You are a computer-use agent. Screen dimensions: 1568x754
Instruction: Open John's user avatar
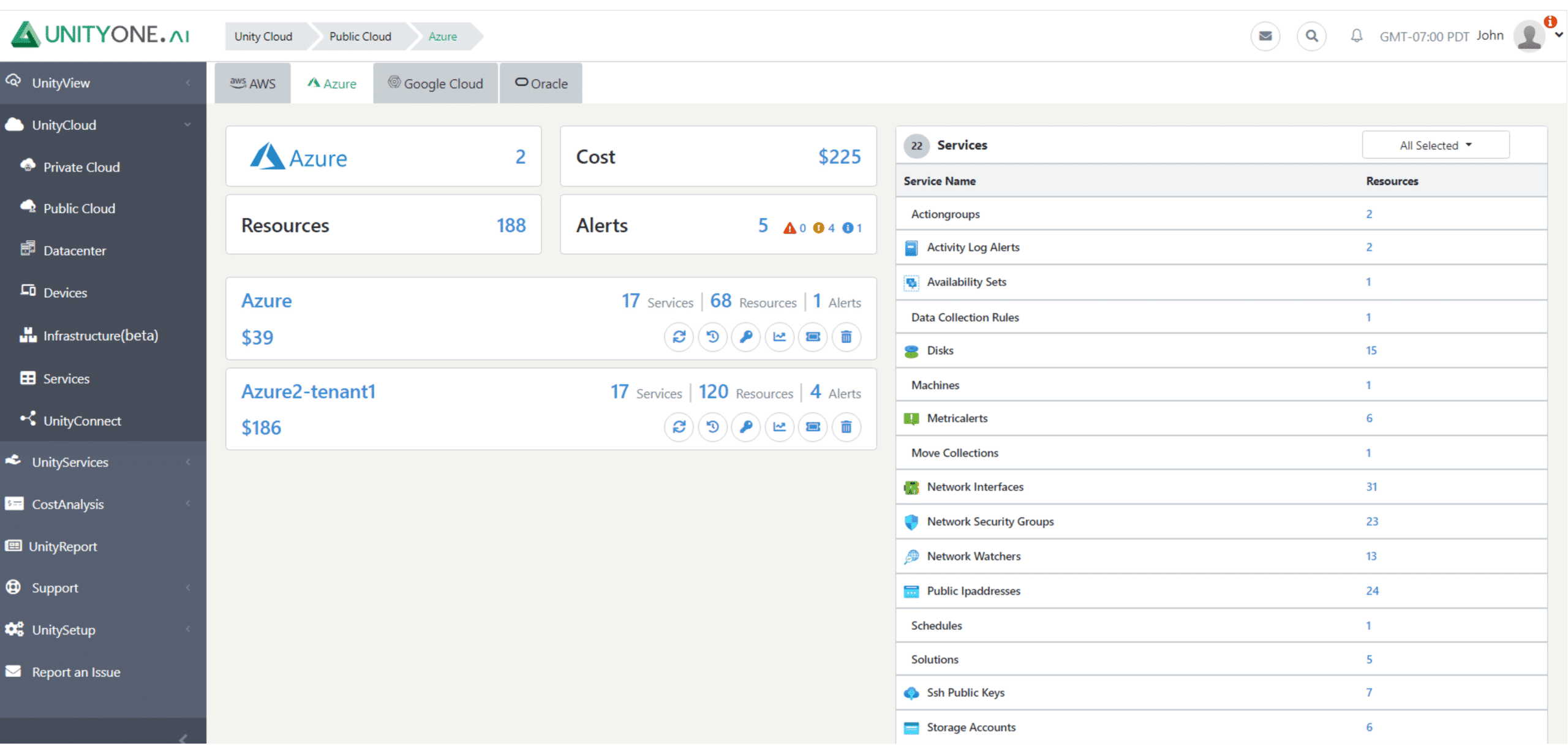(x=1529, y=36)
